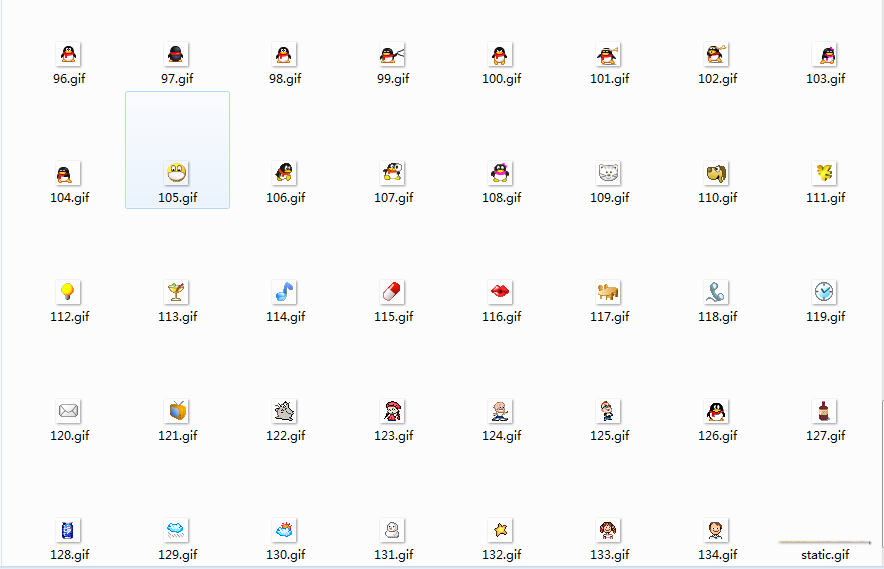Click the 128.gif file name text

[x=69, y=555]
